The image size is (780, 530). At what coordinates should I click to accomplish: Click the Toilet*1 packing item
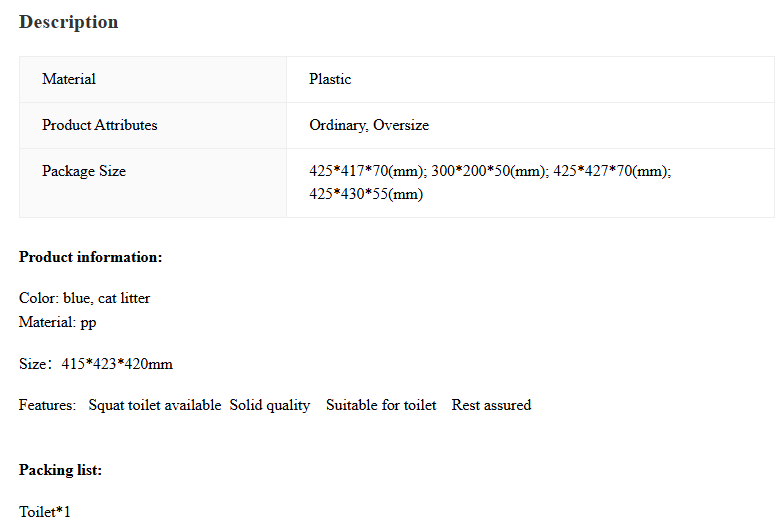[45, 512]
